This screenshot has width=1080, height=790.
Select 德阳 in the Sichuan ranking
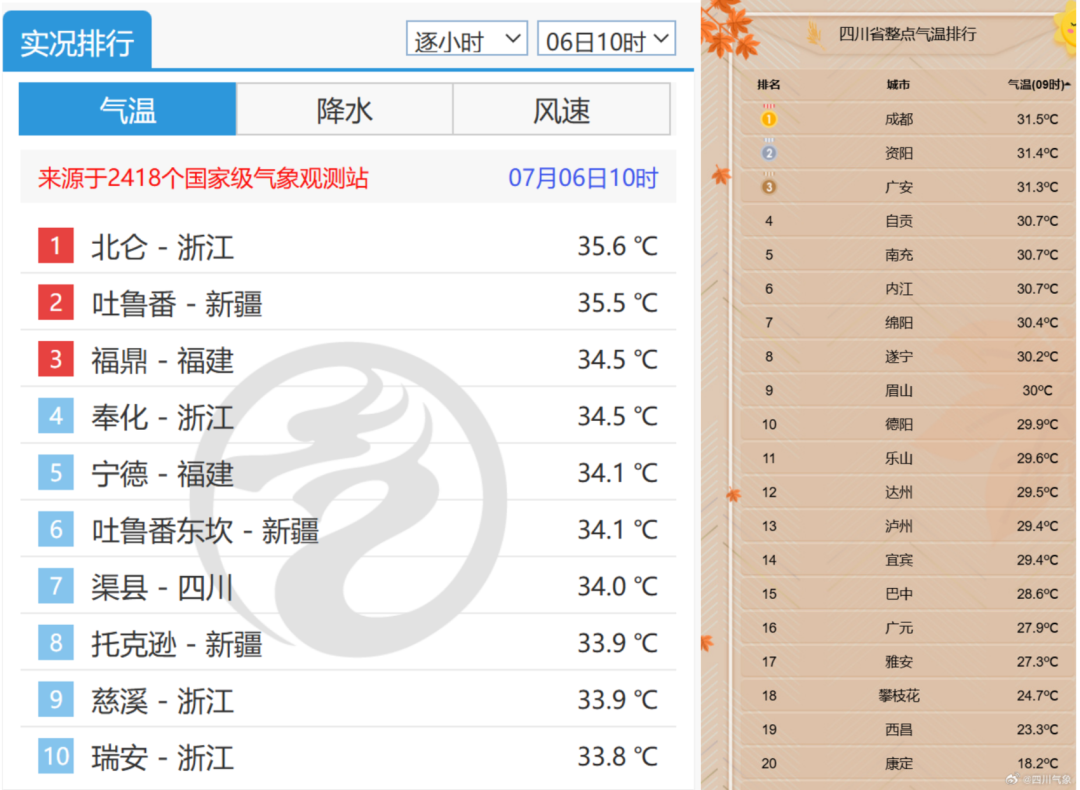[899, 424]
